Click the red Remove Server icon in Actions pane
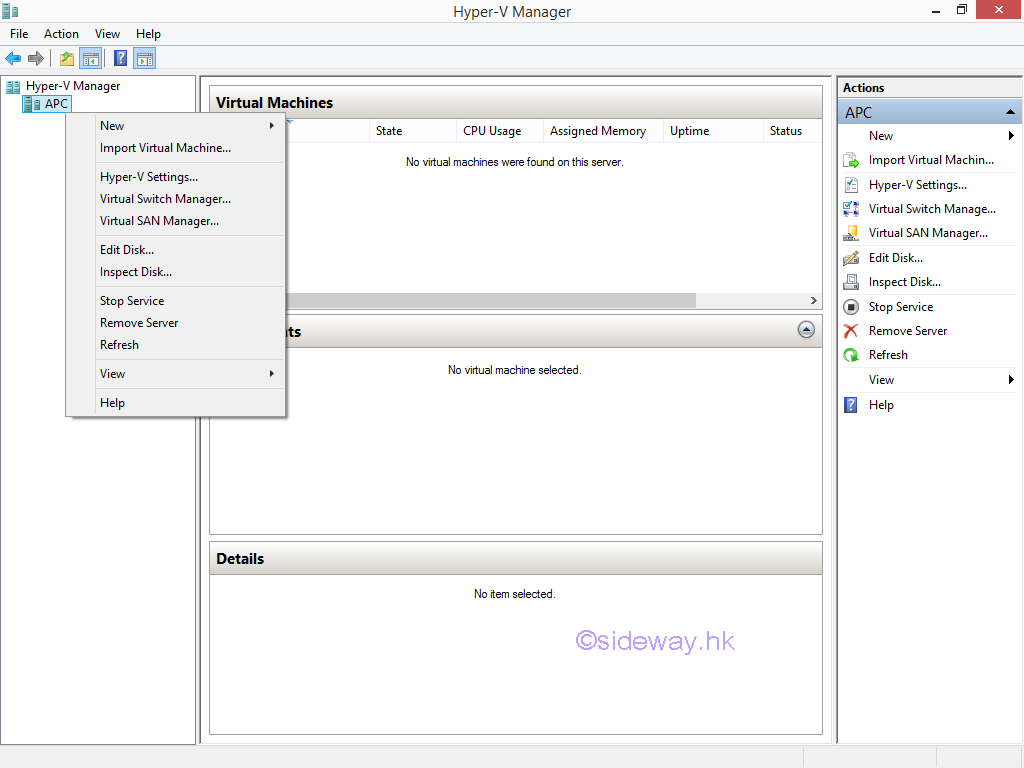 [851, 331]
